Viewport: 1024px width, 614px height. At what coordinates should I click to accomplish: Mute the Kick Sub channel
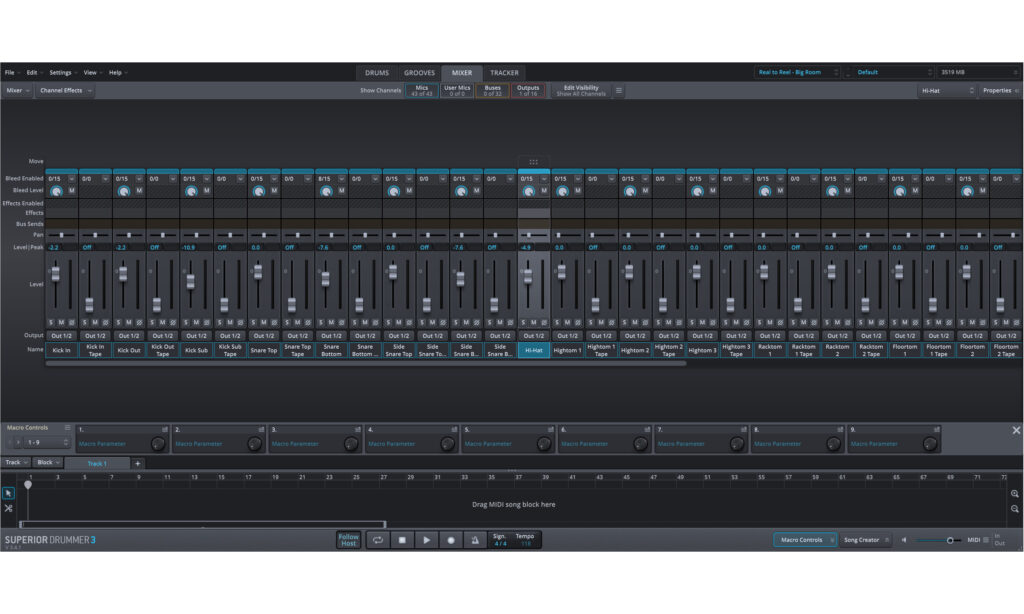[x=197, y=323]
